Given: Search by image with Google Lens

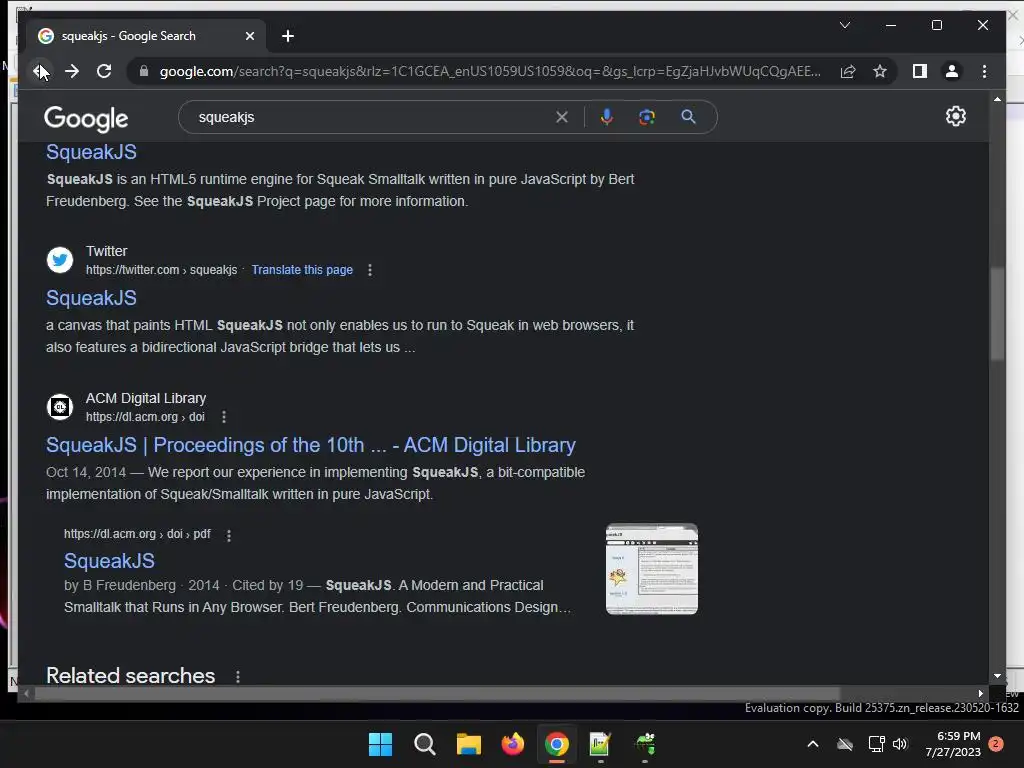Looking at the screenshot, I should click(x=647, y=118).
